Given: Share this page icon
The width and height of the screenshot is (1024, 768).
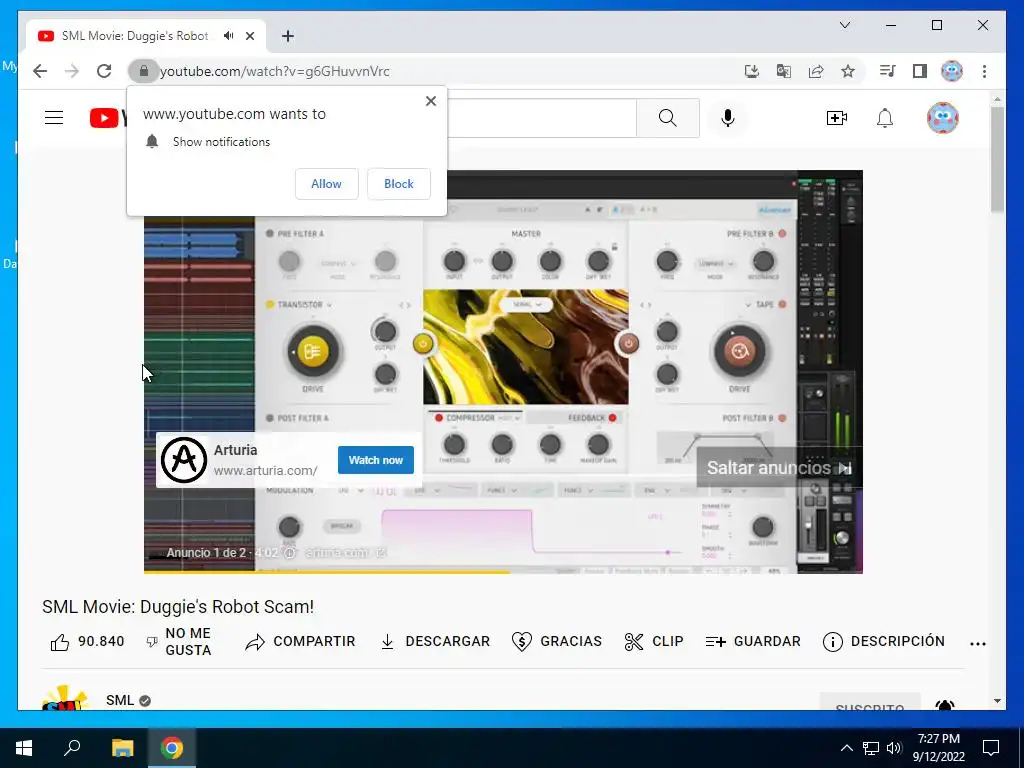Looking at the screenshot, I should [x=816, y=71].
